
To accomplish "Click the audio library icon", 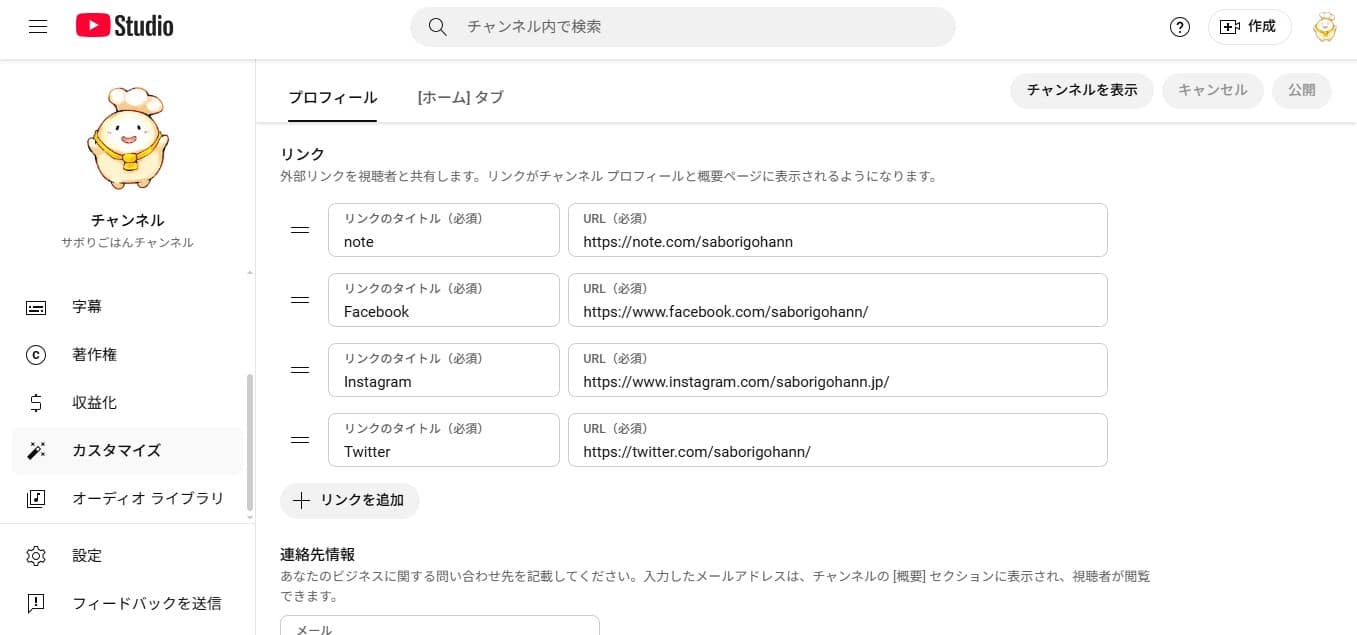I will tap(36, 498).
